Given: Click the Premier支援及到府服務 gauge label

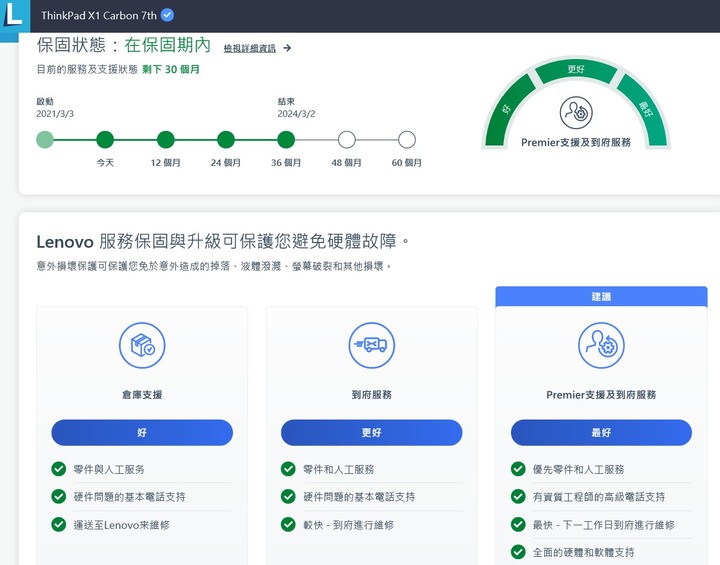Looking at the screenshot, I should click(576, 142).
